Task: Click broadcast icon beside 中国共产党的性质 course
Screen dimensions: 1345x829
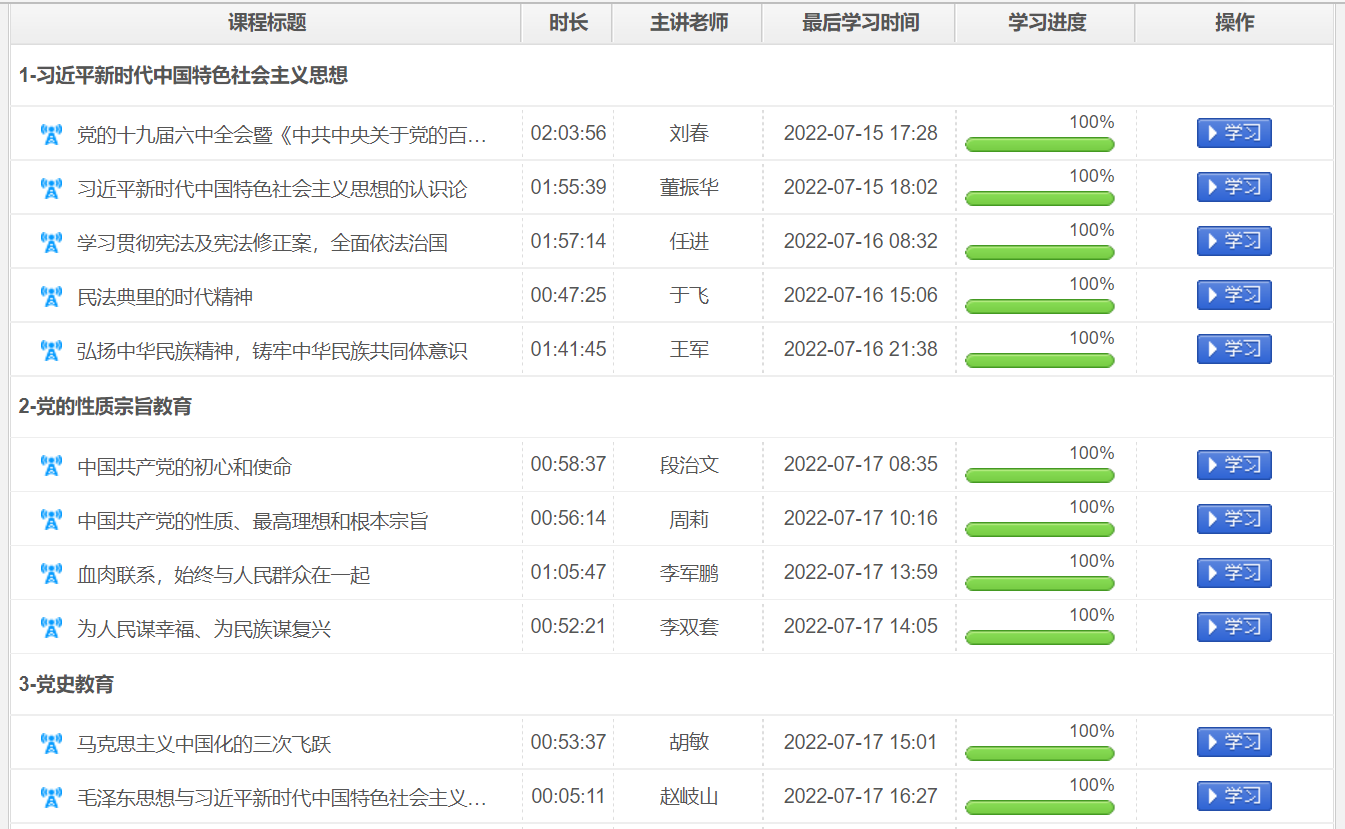Action: 51,521
